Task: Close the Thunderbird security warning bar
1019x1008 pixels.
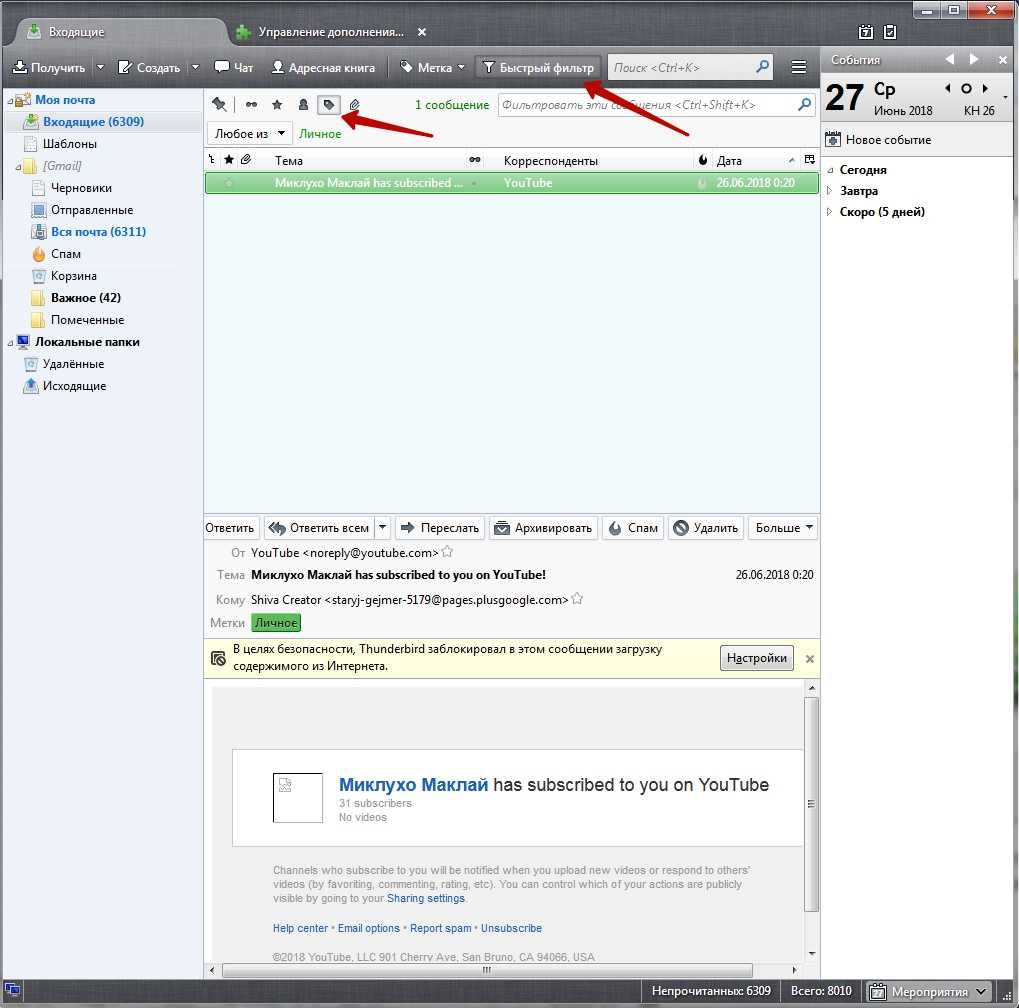Action: (x=809, y=659)
